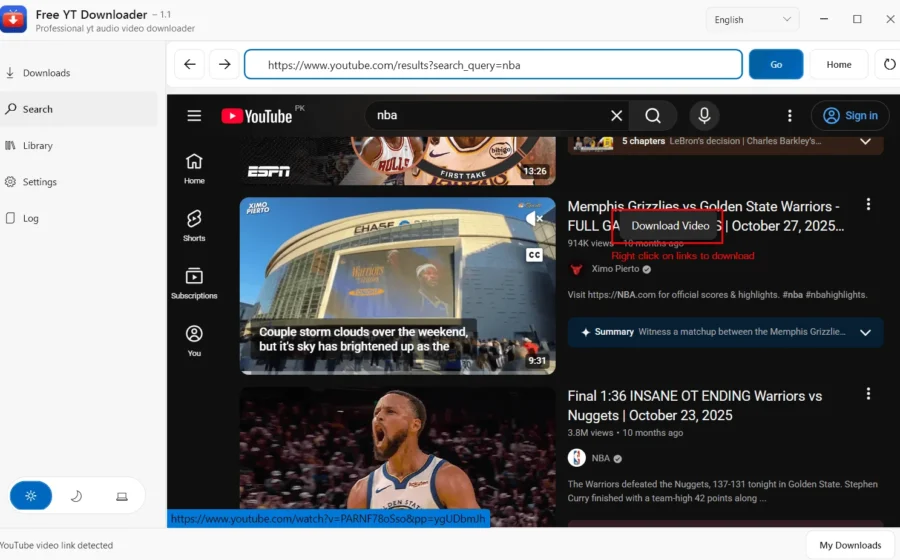Switch to system theme laptop button
Screen dimensions: 900x560
122,496
